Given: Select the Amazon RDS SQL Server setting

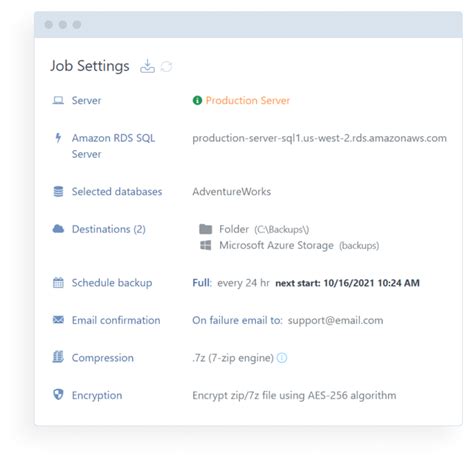Looking at the screenshot, I should [113, 146].
